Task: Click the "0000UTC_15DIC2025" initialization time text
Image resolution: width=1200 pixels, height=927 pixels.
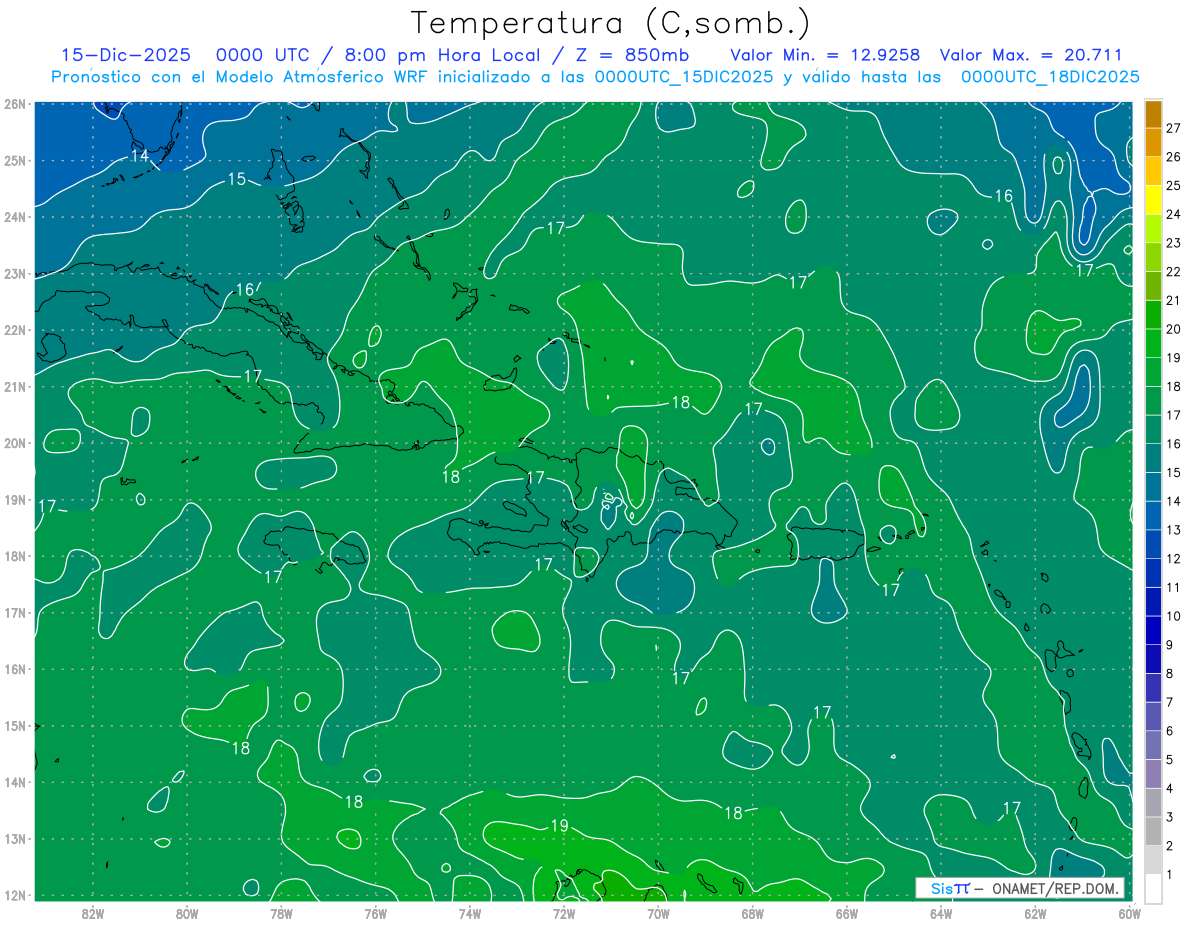Action: click(683, 77)
